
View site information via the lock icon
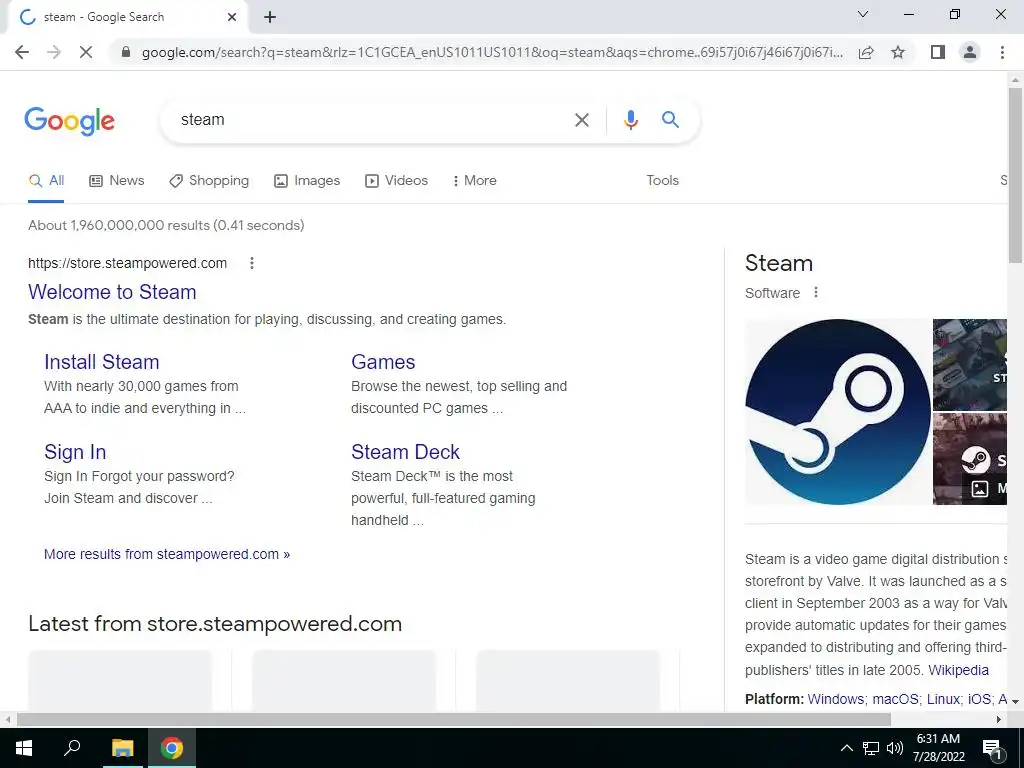click(126, 52)
